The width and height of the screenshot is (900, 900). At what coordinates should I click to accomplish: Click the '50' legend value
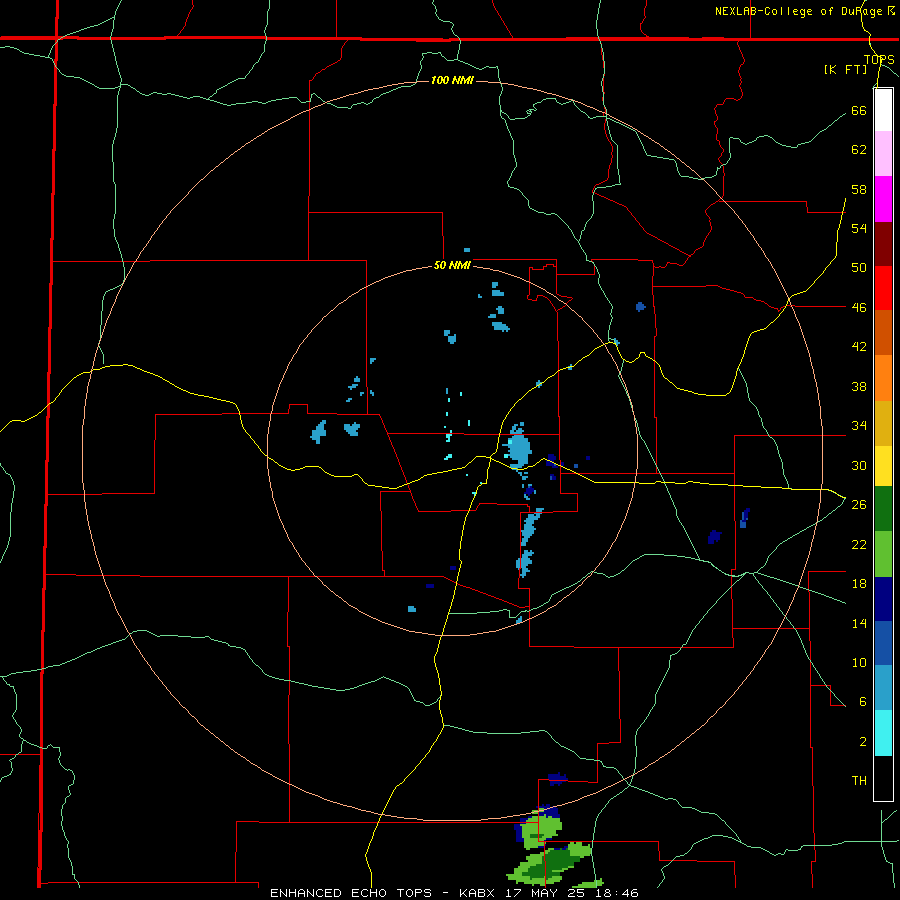point(859,268)
